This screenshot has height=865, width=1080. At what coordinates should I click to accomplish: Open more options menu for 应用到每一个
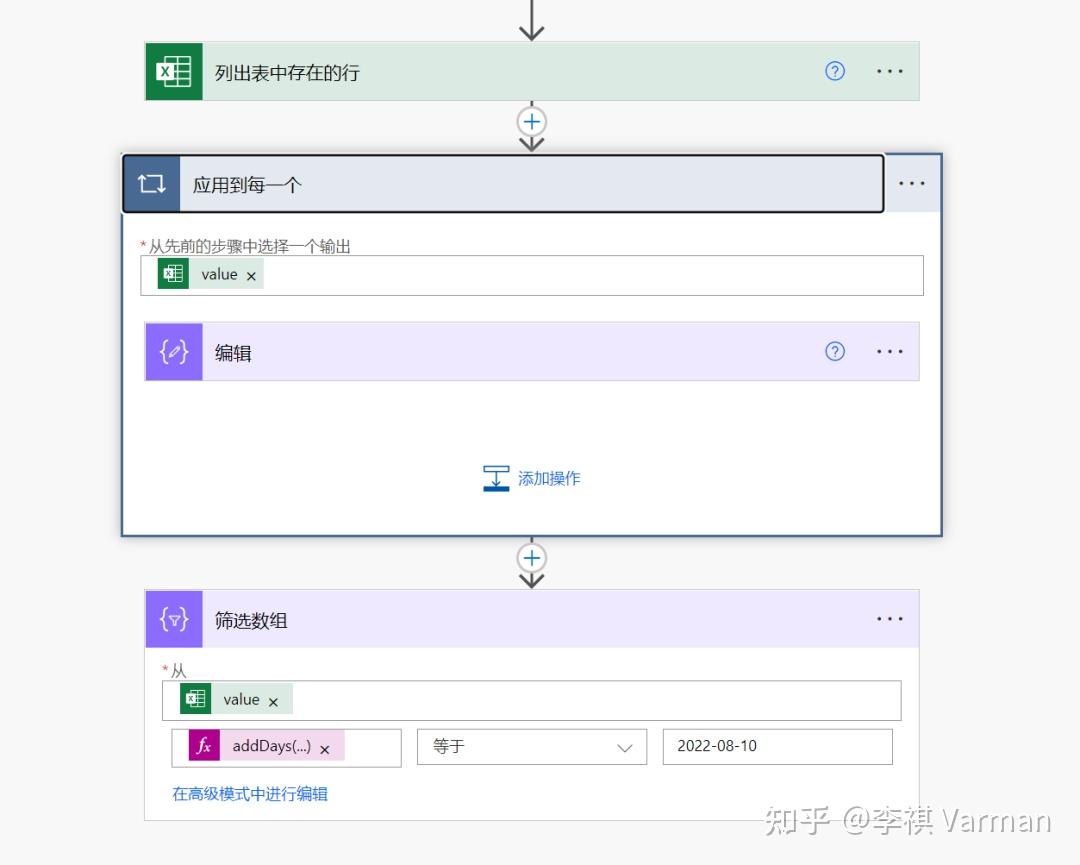pos(911,183)
